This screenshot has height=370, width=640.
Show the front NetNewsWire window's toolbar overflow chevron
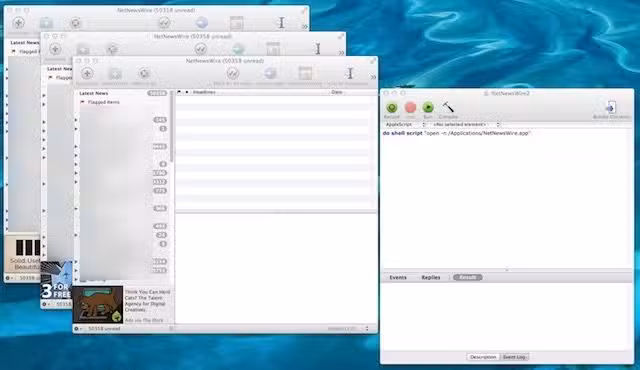373,77
